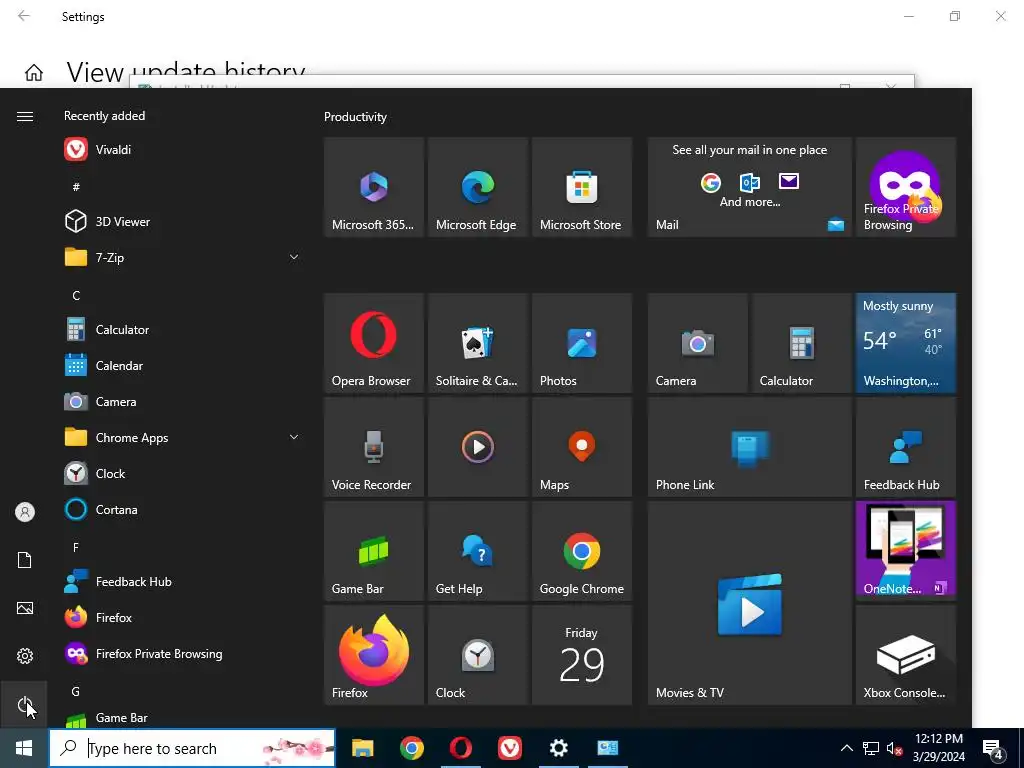Click the Power button in Start
The image size is (1024, 768).
click(x=25, y=704)
